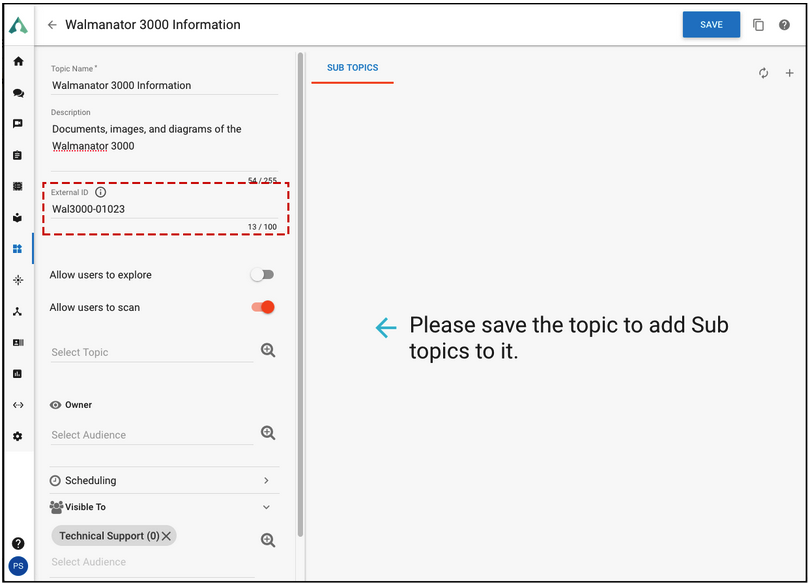Toggle the Owner eye visibility icon

click(x=55, y=405)
